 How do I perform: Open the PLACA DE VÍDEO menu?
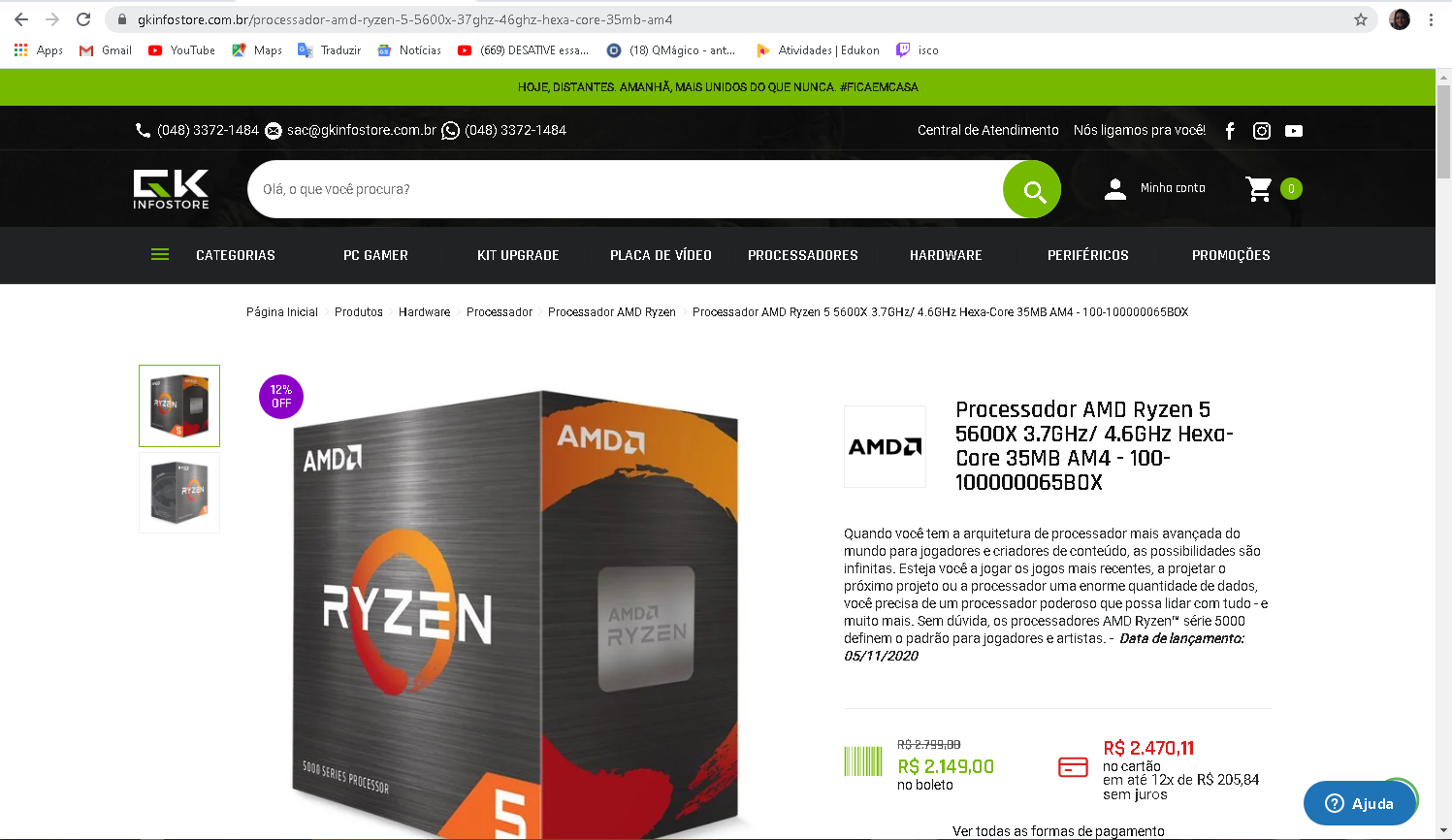661,255
